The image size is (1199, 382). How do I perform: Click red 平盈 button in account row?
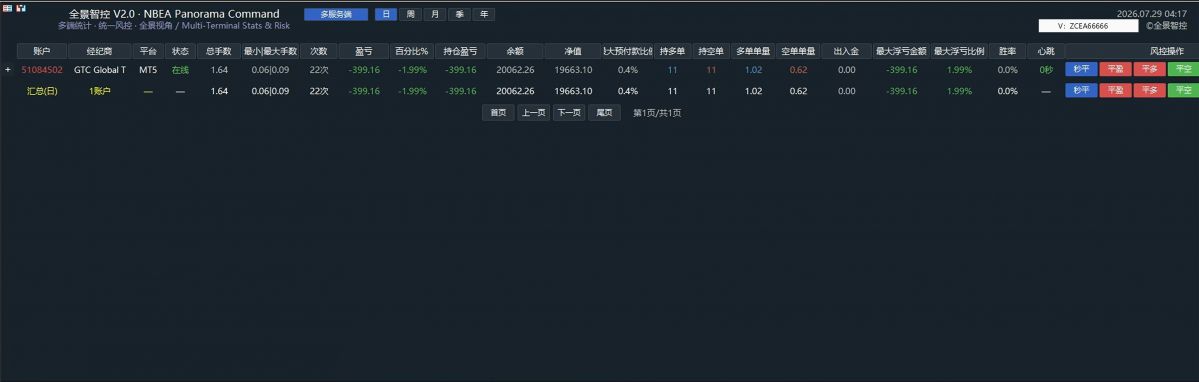pyautogui.click(x=1115, y=70)
